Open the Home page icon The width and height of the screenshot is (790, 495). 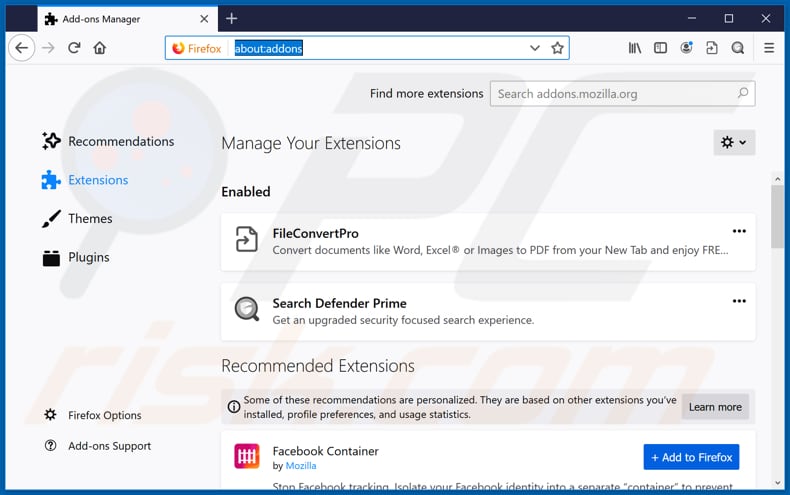(100, 48)
